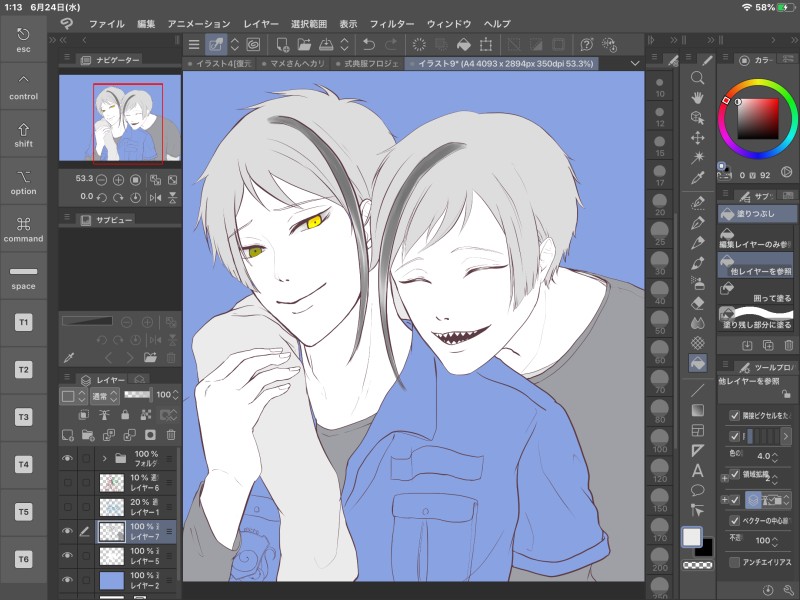Screen dimensions: 800x600
Task: Select 塗り残し部分に塗る sub tool
Action: tap(756, 318)
